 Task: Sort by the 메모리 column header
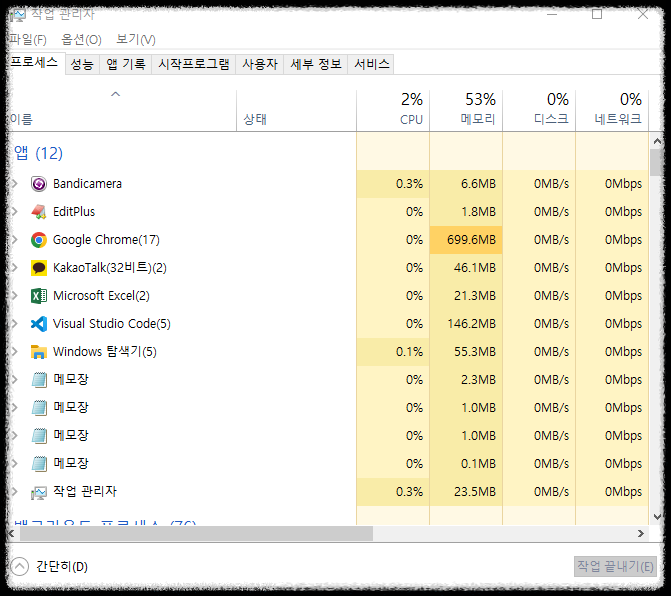point(466,110)
